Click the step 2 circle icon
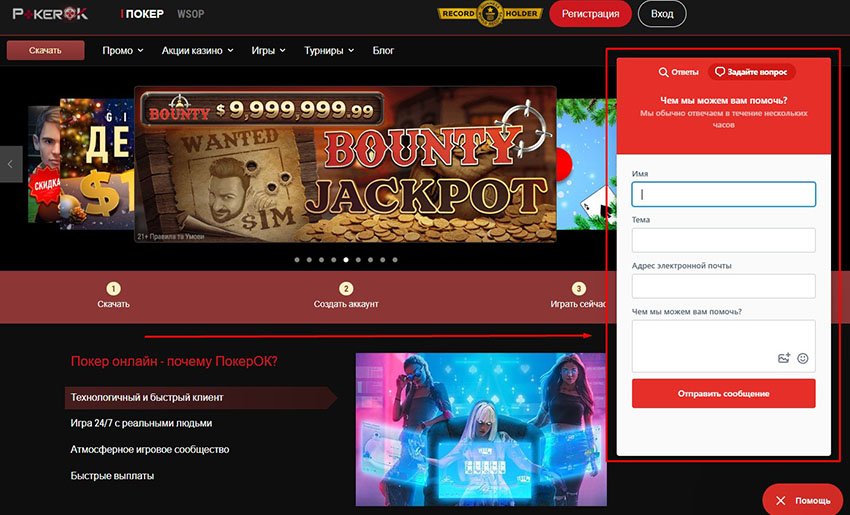The height and width of the screenshot is (515, 850). tap(346, 288)
